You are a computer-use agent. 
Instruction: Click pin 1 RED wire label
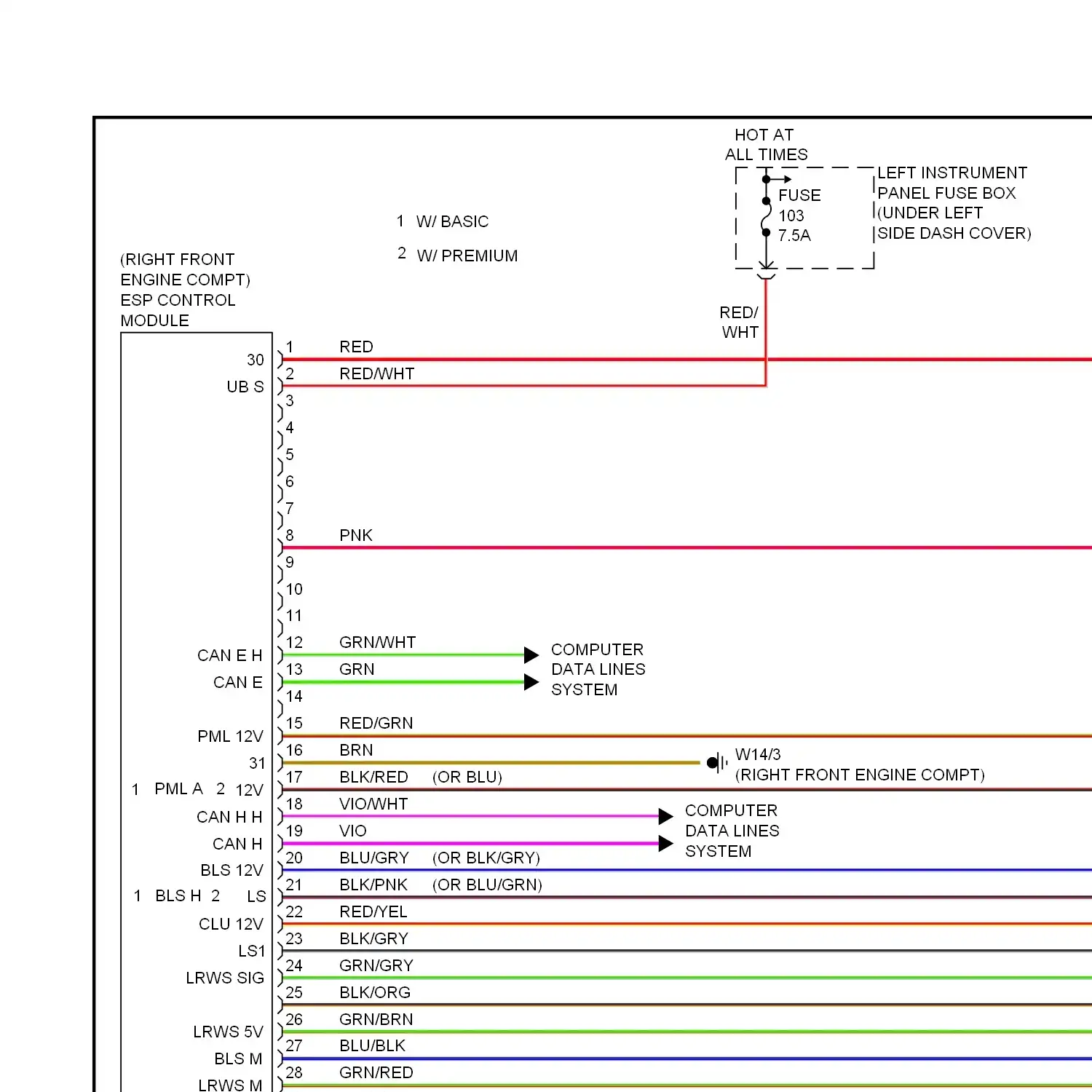coord(356,347)
